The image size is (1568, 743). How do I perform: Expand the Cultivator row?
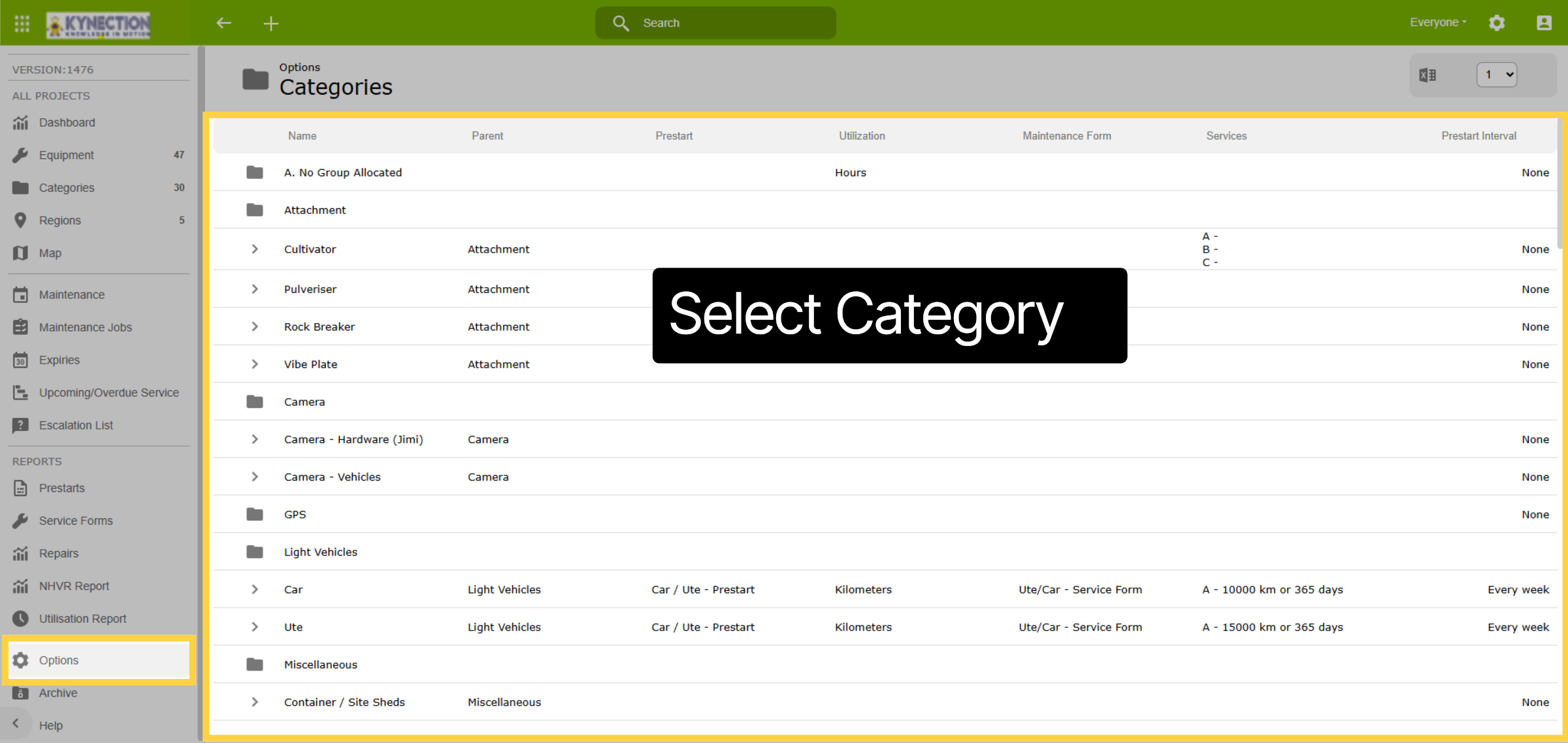click(x=255, y=249)
